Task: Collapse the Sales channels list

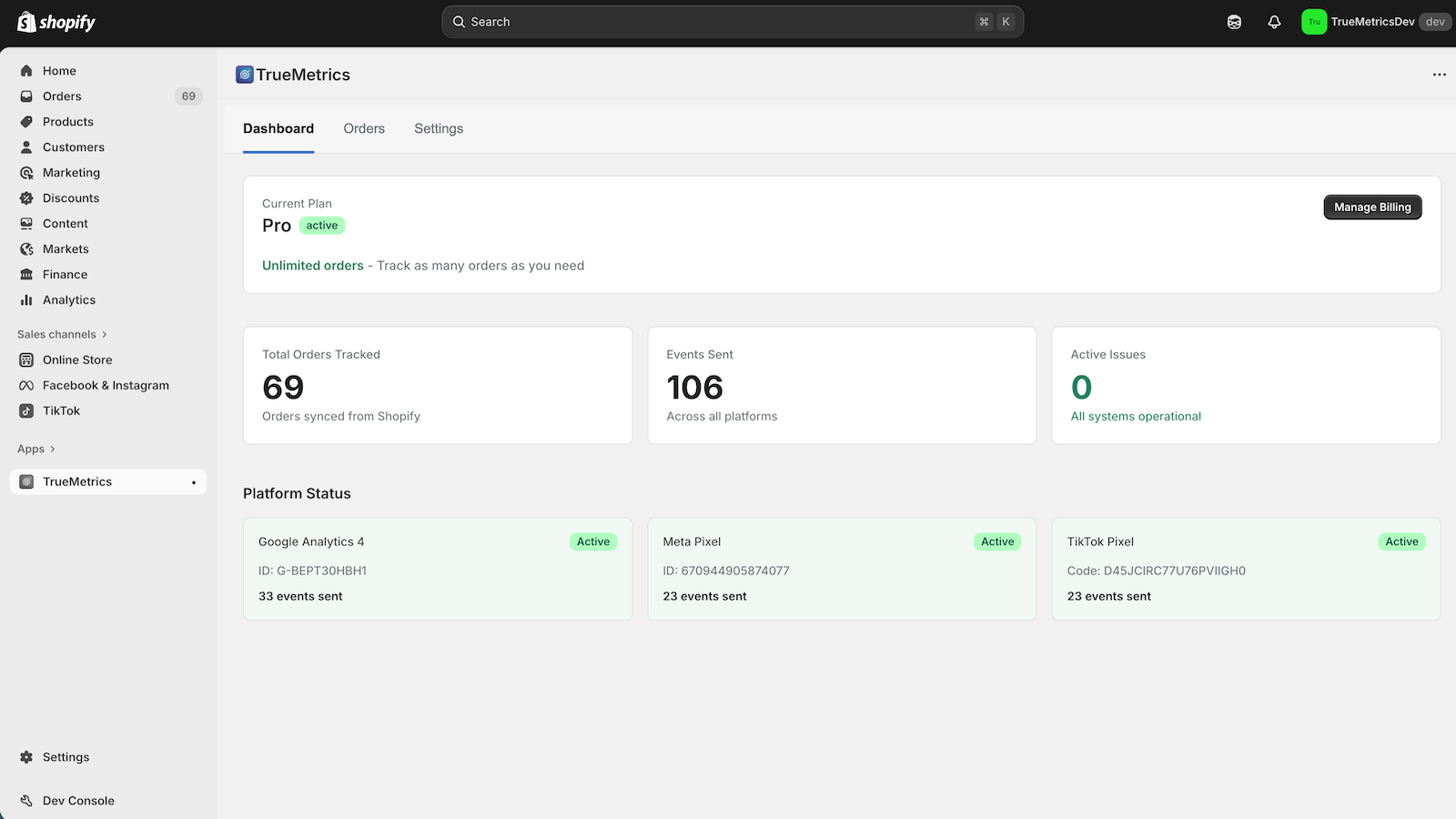Action: tap(61, 334)
